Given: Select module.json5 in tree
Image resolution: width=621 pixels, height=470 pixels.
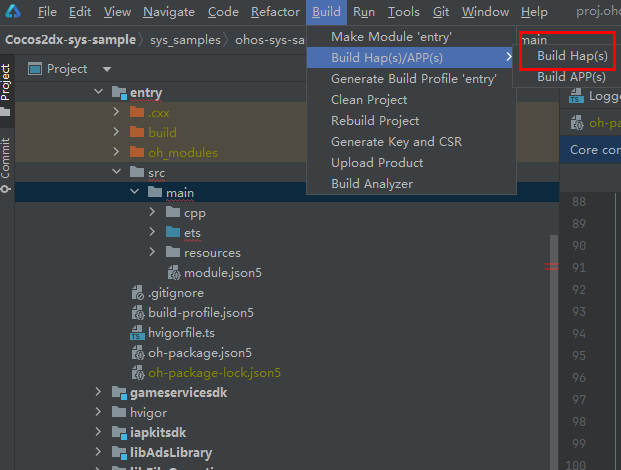Looking at the screenshot, I should pos(223,273).
